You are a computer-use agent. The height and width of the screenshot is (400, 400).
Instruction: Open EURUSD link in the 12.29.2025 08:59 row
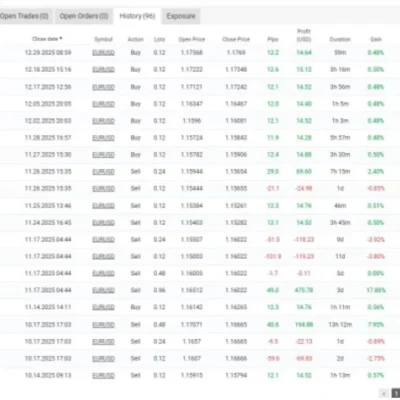(x=103, y=53)
